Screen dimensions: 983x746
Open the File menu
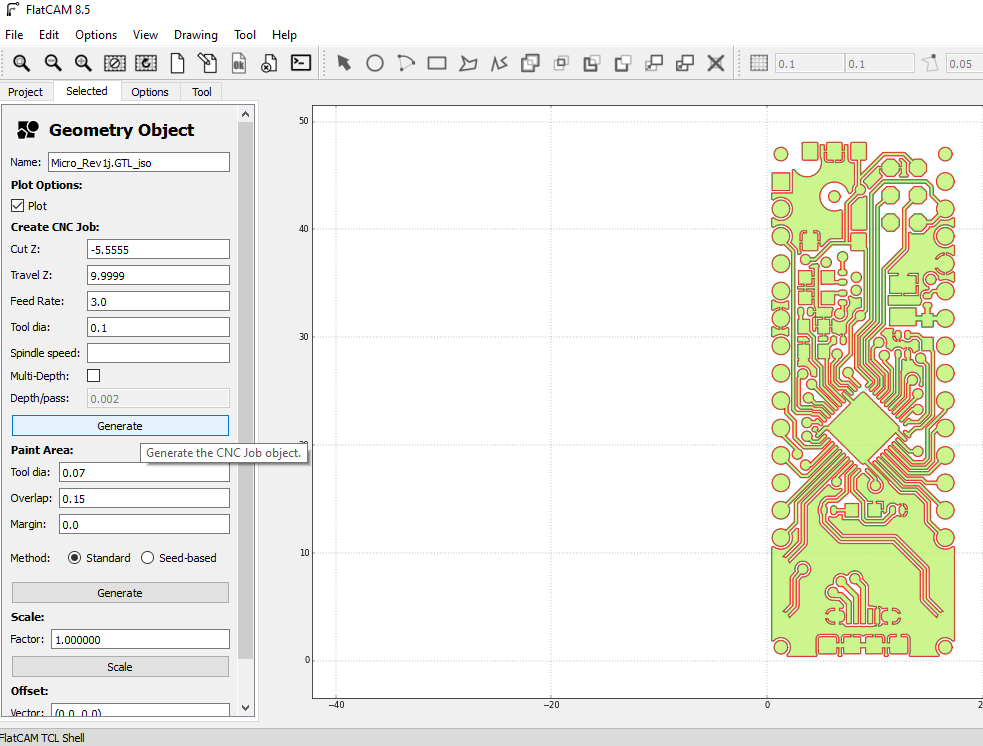[14, 35]
